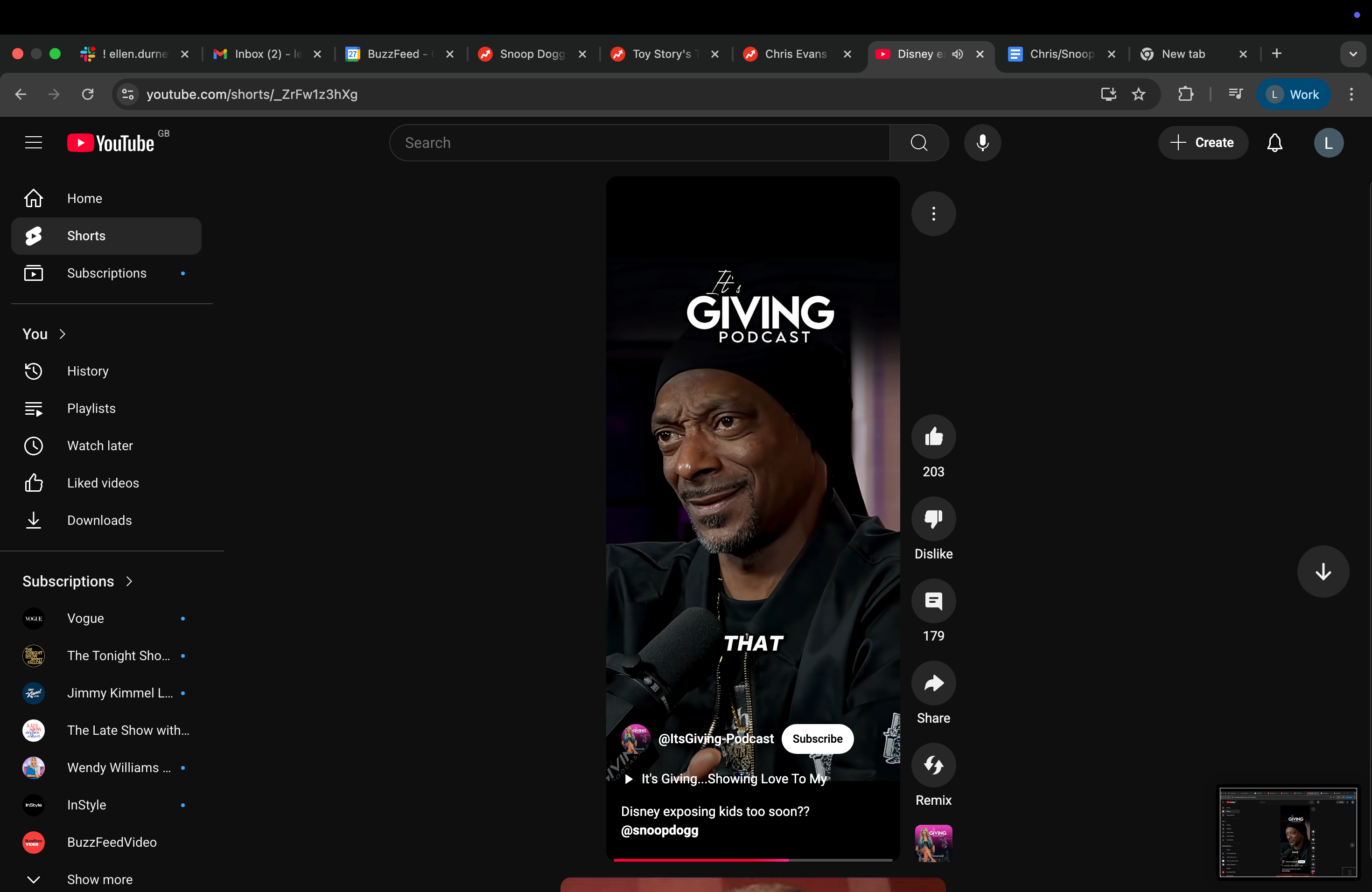
Task: Open the three-dot options on the short
Action: (933, 214)
